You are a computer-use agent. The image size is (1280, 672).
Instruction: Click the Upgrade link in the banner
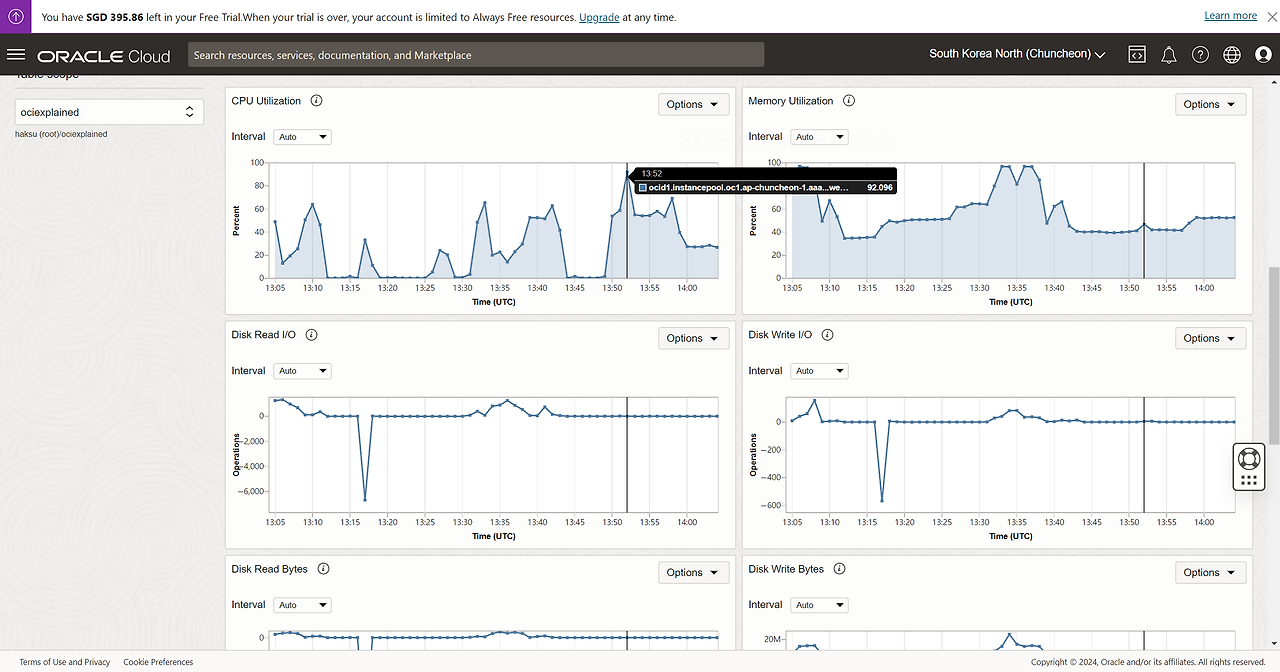599,18
